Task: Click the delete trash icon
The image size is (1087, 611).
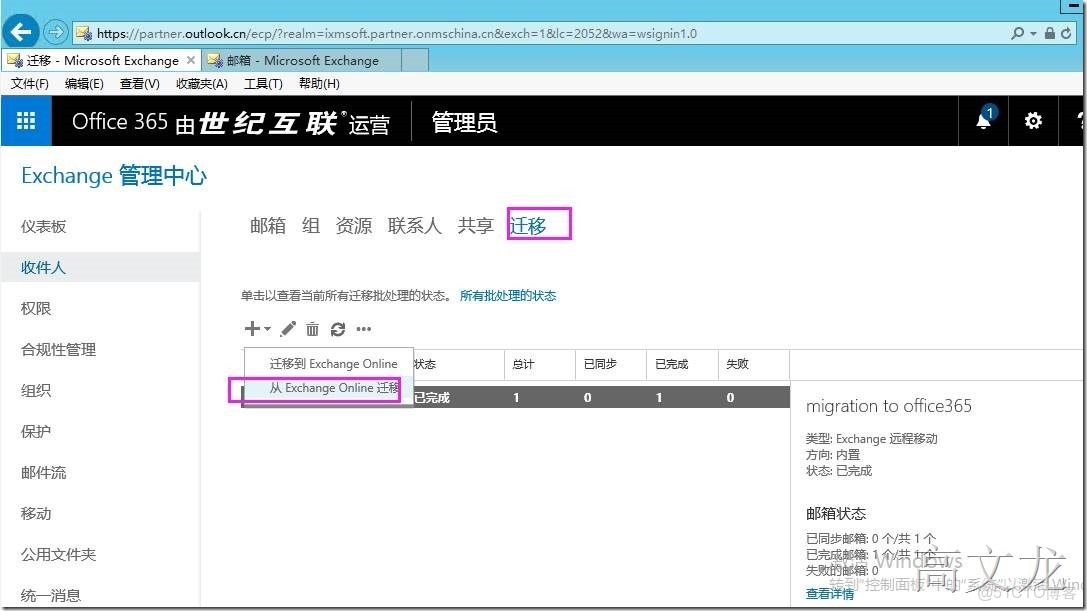Action: pyautogui.click(x=311, y=328)
